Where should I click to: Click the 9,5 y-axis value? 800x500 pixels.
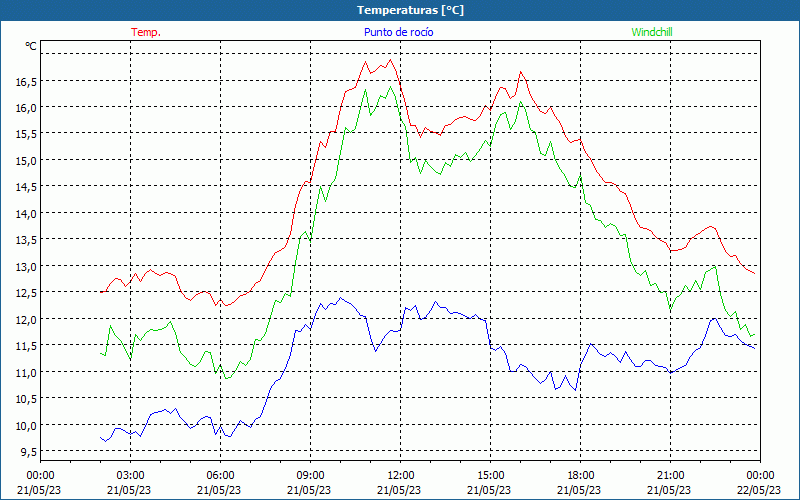tap(28, 452)
